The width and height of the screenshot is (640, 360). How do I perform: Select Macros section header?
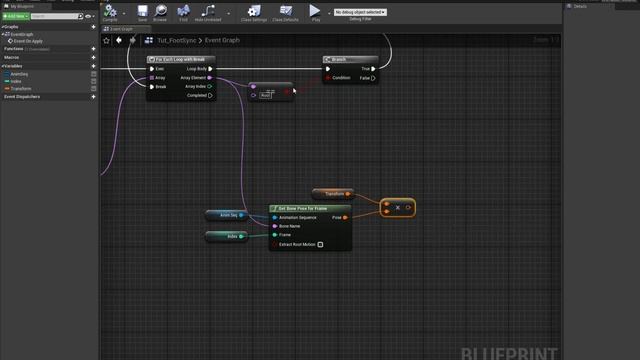coord(11,58)
